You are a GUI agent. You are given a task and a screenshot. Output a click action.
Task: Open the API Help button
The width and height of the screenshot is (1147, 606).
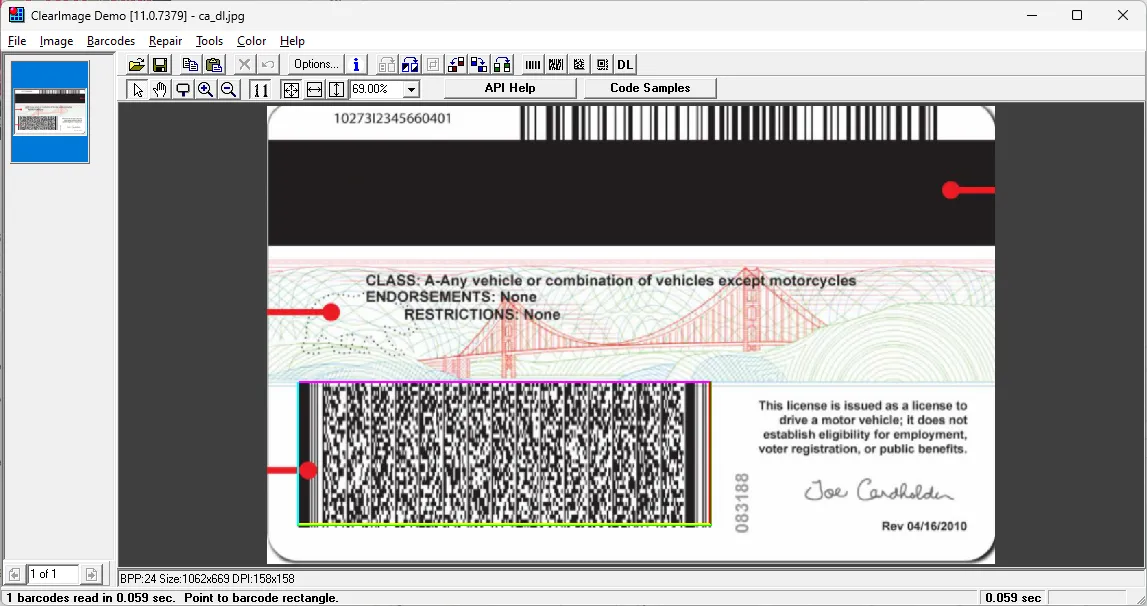coord(510,88)
